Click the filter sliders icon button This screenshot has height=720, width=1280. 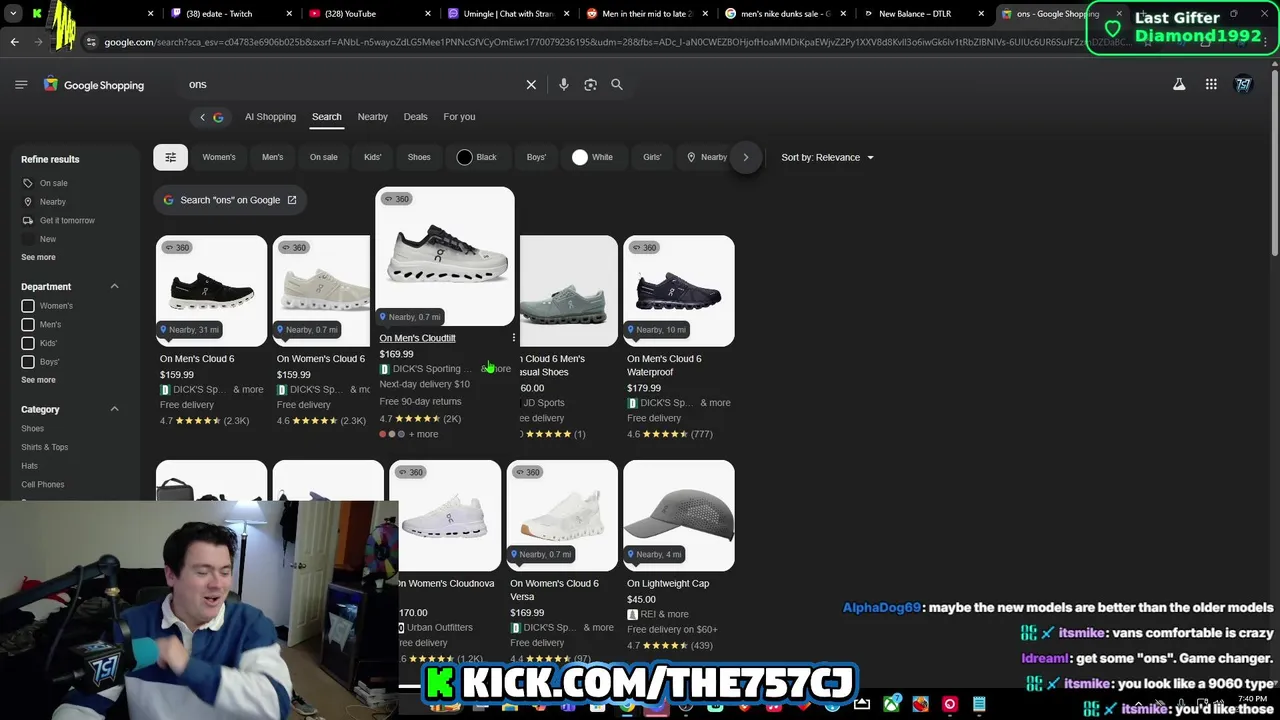point(170,157)
